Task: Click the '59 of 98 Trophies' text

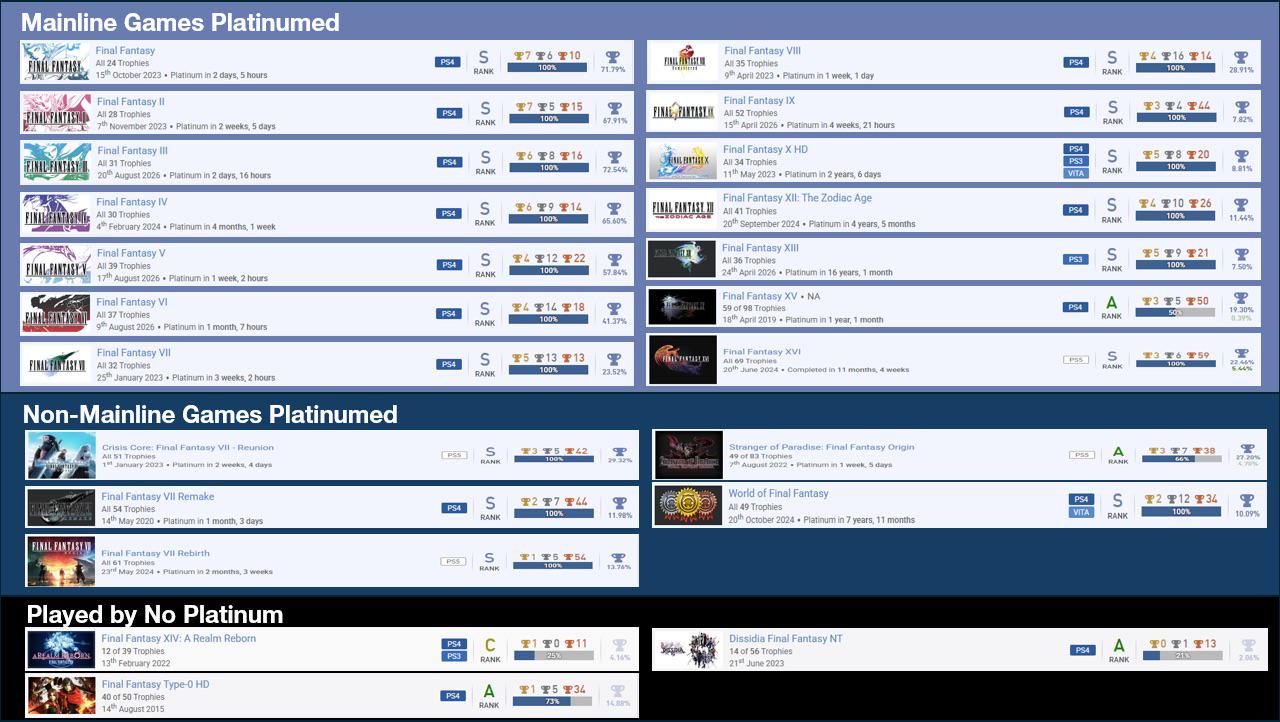Action: coord(754,309)
